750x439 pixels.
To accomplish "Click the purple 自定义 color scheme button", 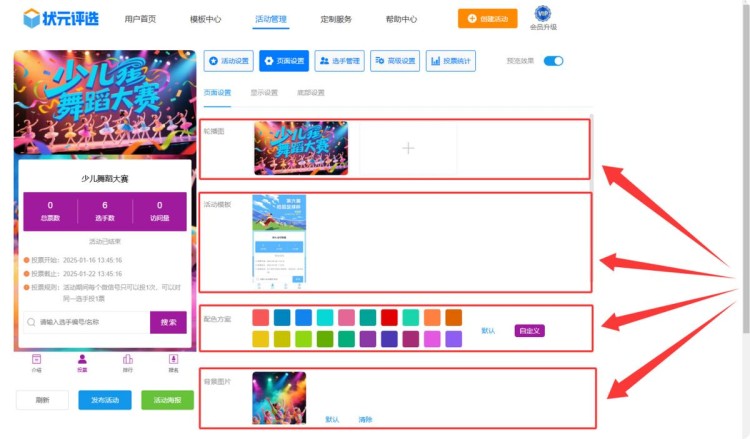I will [529, 330].
